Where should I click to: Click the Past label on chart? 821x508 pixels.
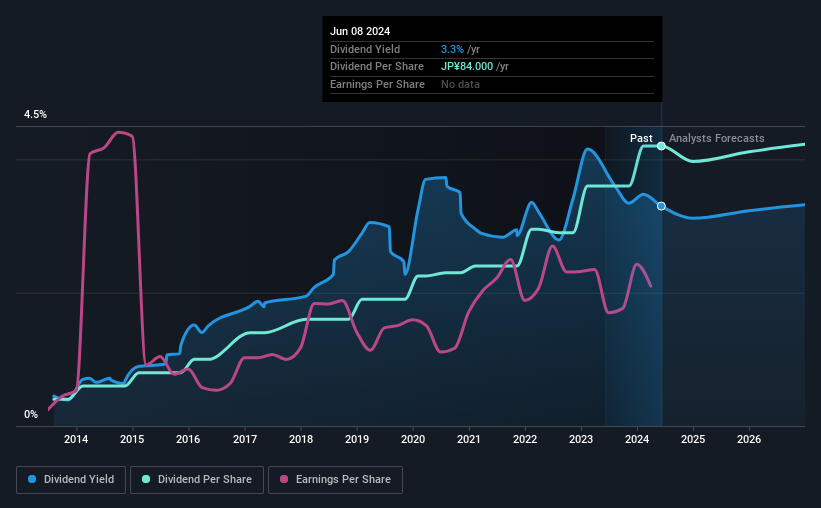pos(641,138)
